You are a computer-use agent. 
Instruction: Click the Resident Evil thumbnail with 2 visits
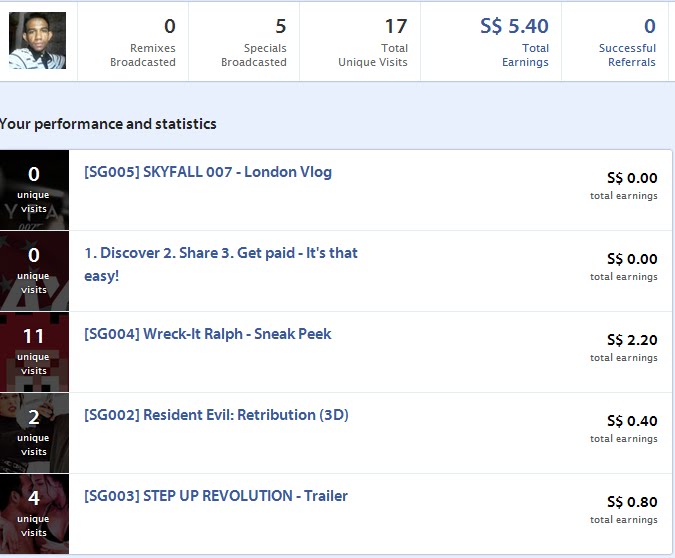pos(34,433)
